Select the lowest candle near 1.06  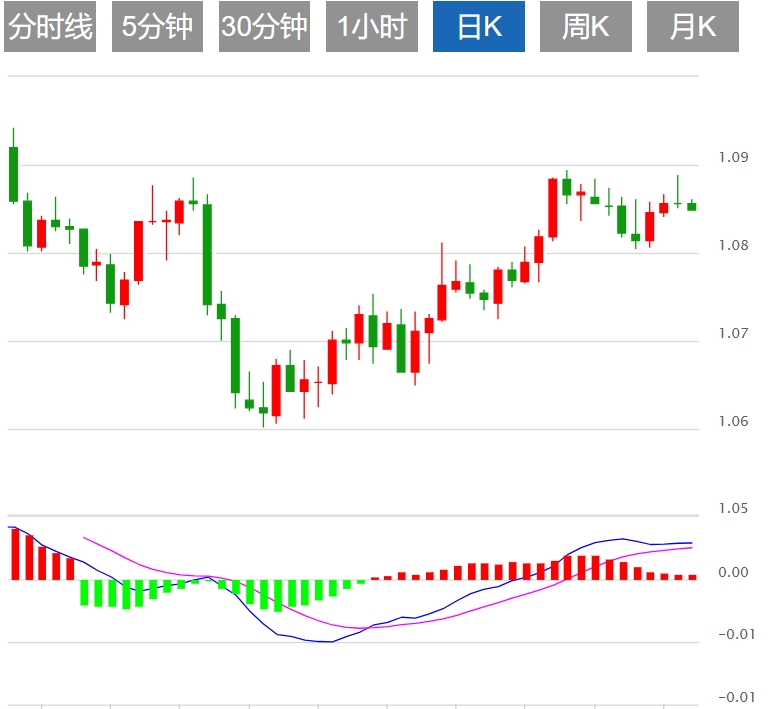[x=264, y=410]
